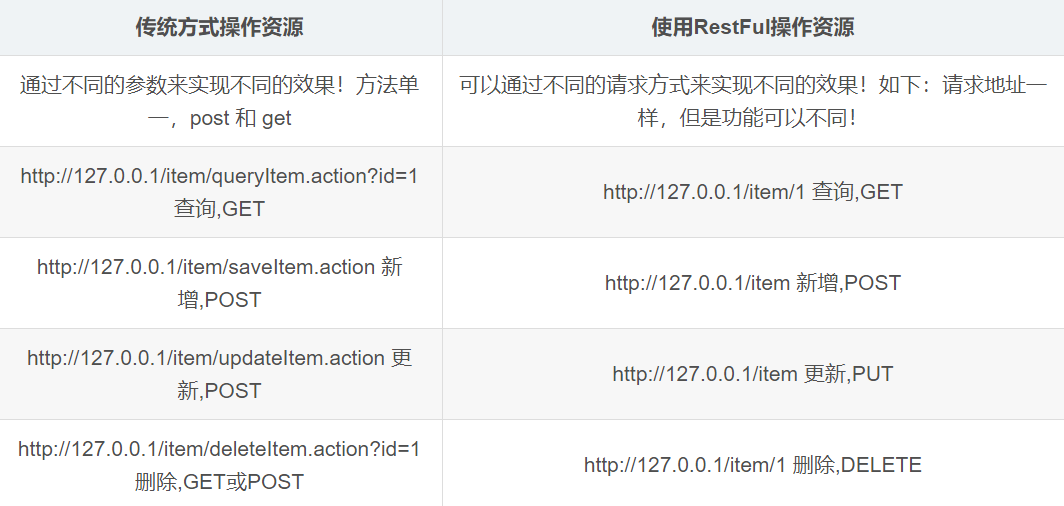Screen dimensions: 1064x506
Task: Click the word DELETE in the last row
Action: point(882,465)
